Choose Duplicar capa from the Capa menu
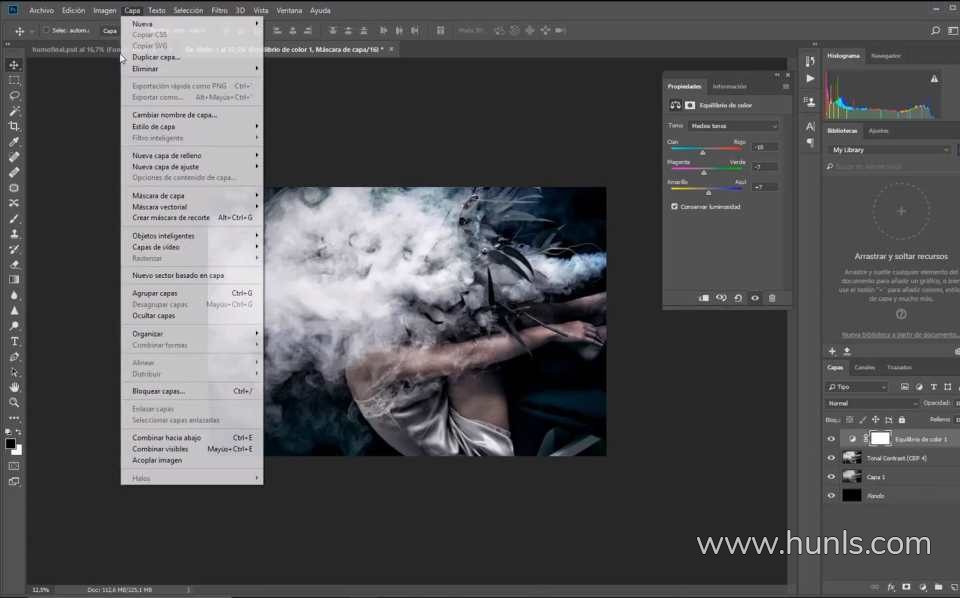The image size is (960, 598). point(156,57)
